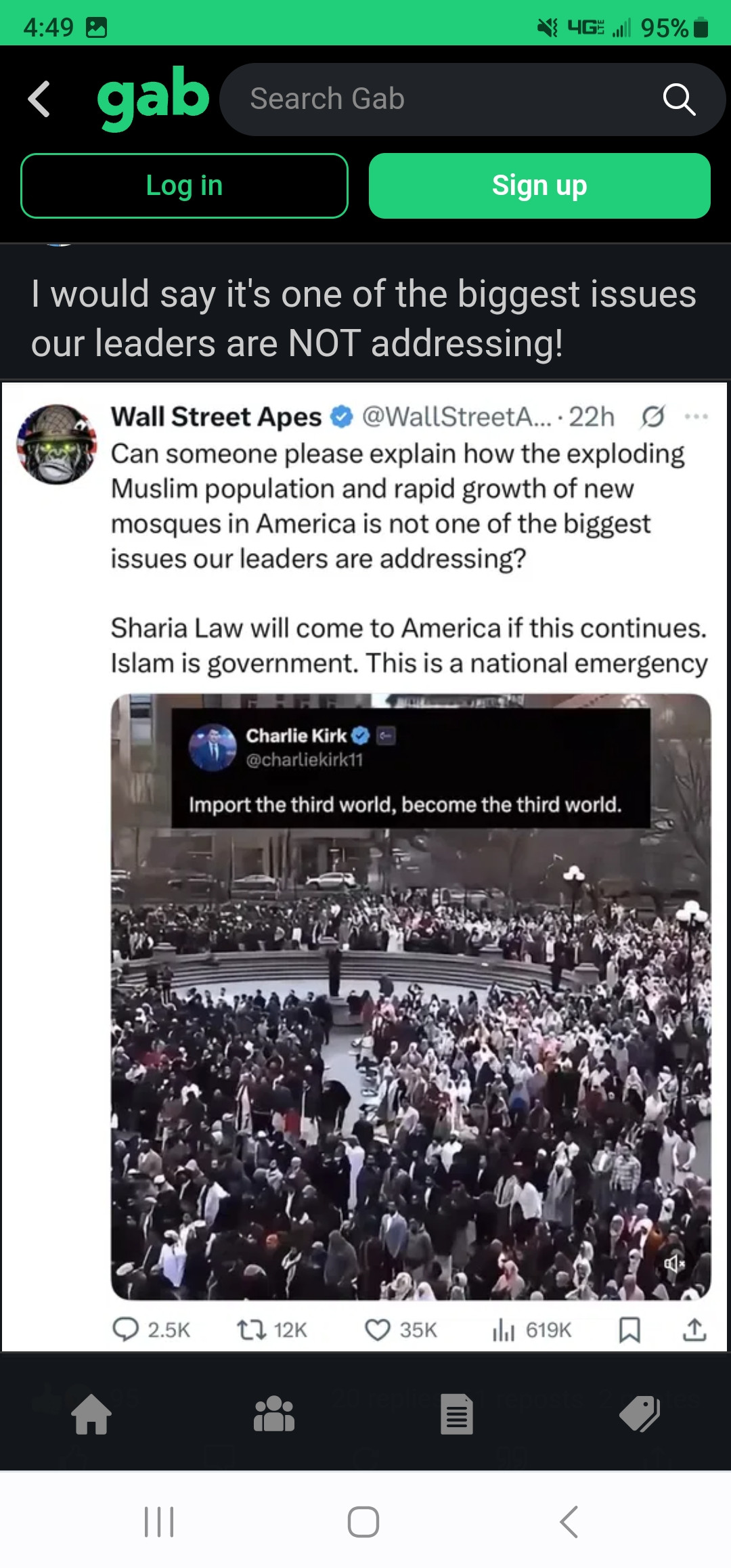
Task: Focus the Search Gab field
Action: pyautogui.click(x=472, y=100)
